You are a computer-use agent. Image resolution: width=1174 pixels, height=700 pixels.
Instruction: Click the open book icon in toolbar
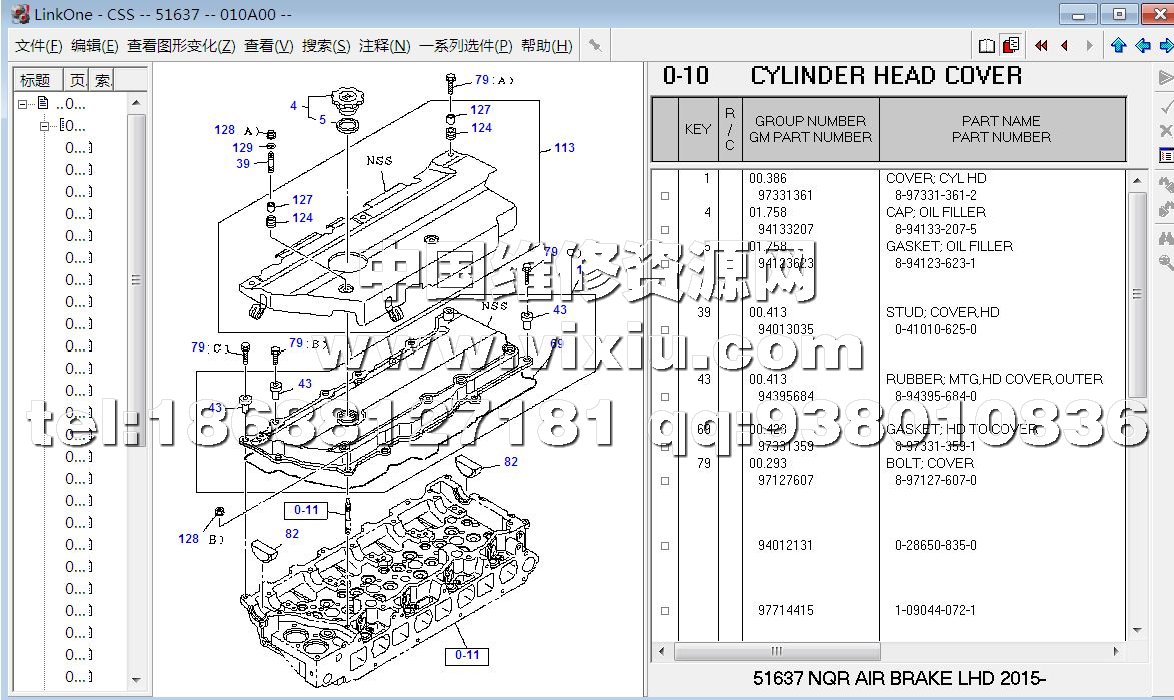pyautogui.click(x=987, y=46)
